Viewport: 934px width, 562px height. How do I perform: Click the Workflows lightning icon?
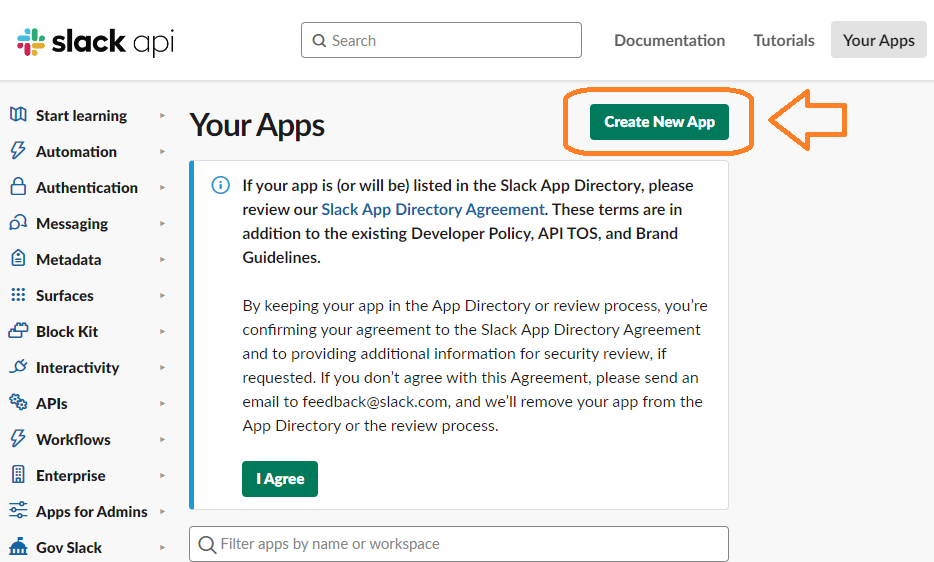(x=18, y=439)
